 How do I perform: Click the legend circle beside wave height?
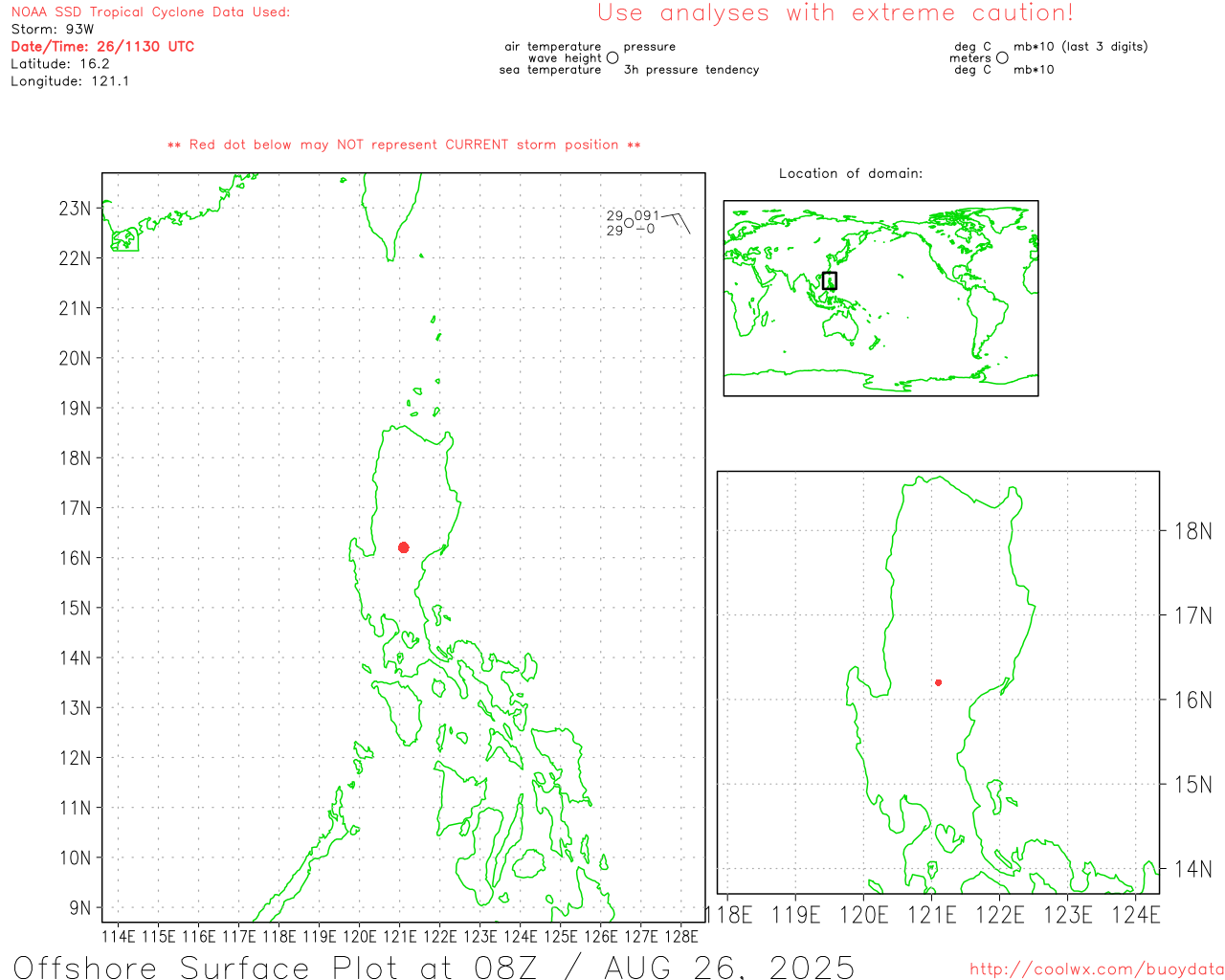pyautogui.click(x=612, y=57)
